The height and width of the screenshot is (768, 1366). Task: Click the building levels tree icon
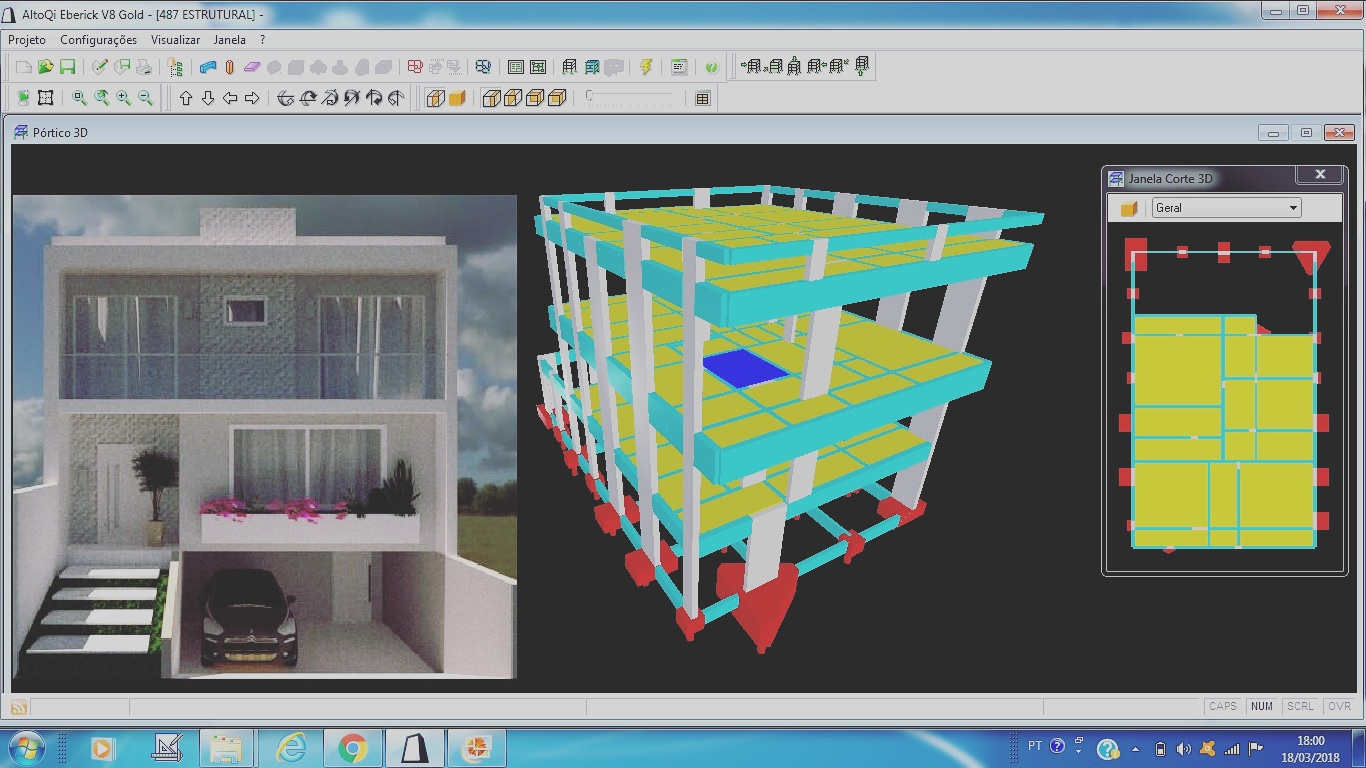click(x=175, y=67)
